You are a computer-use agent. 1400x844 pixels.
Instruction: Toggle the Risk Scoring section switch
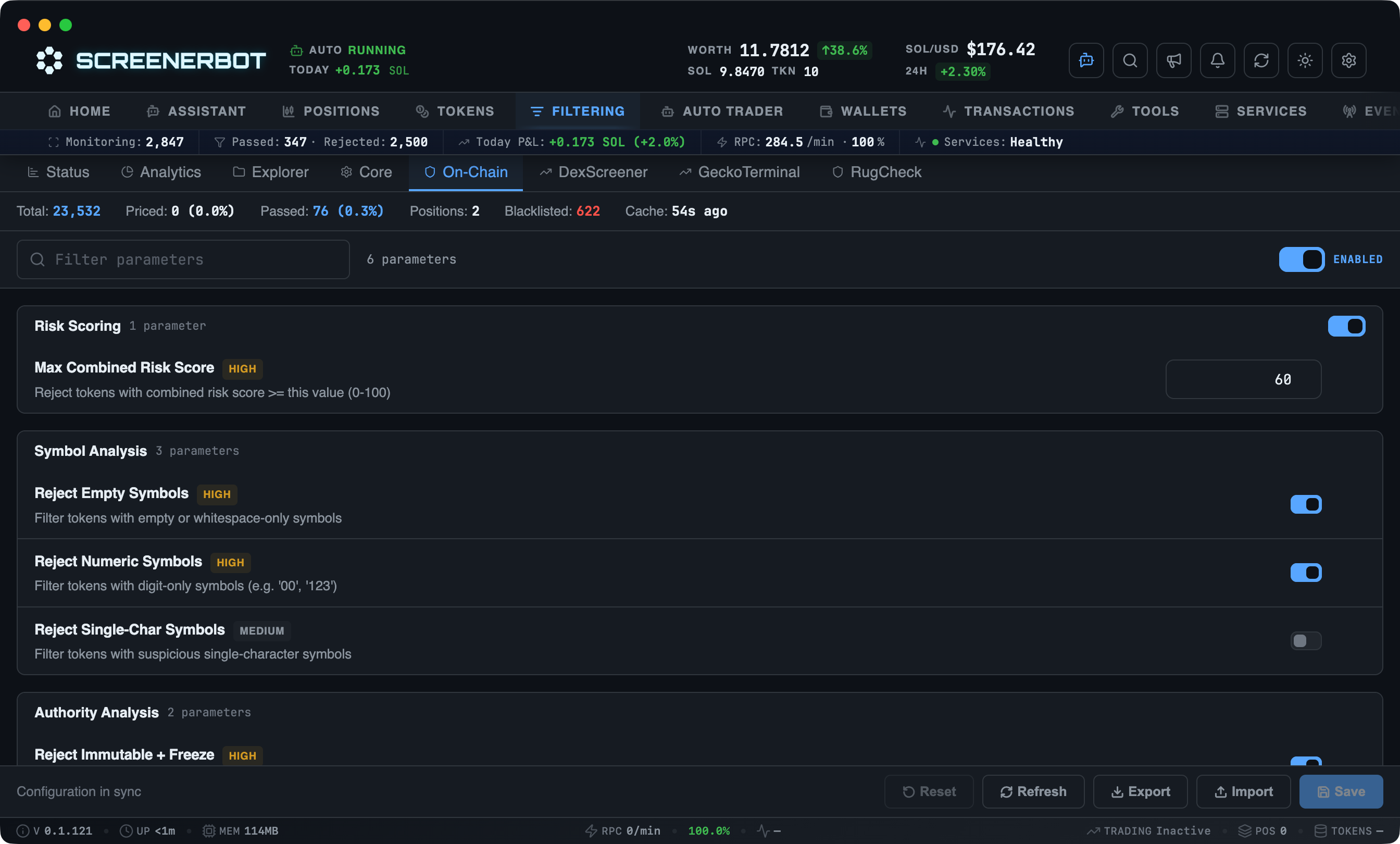(x=1346, y=326)
